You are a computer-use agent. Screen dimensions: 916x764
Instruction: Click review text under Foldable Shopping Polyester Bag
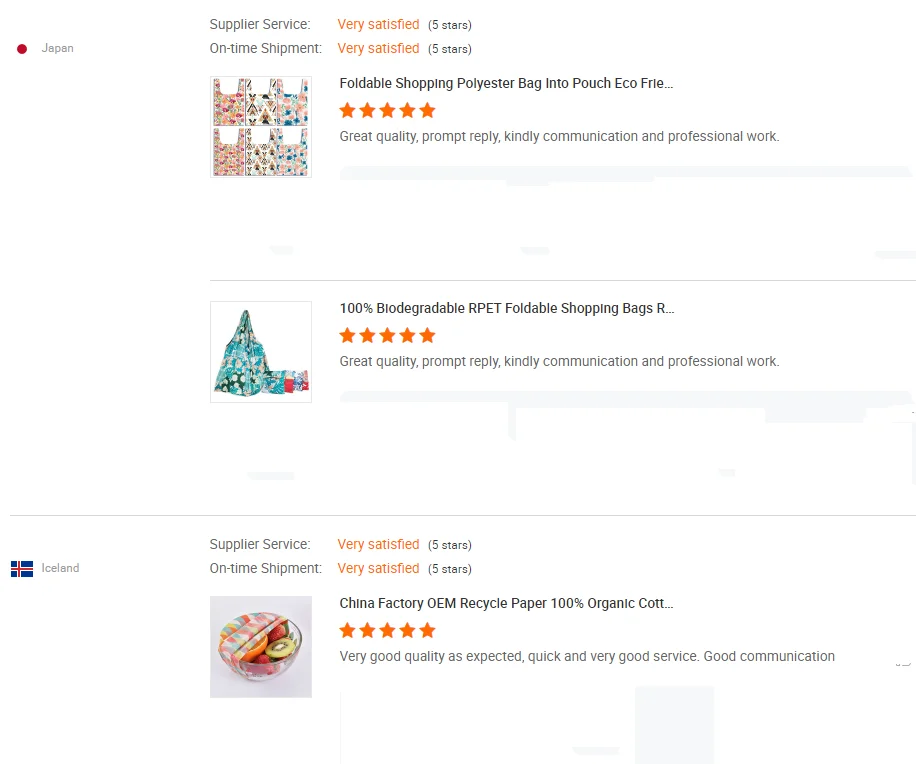[559, 136]
